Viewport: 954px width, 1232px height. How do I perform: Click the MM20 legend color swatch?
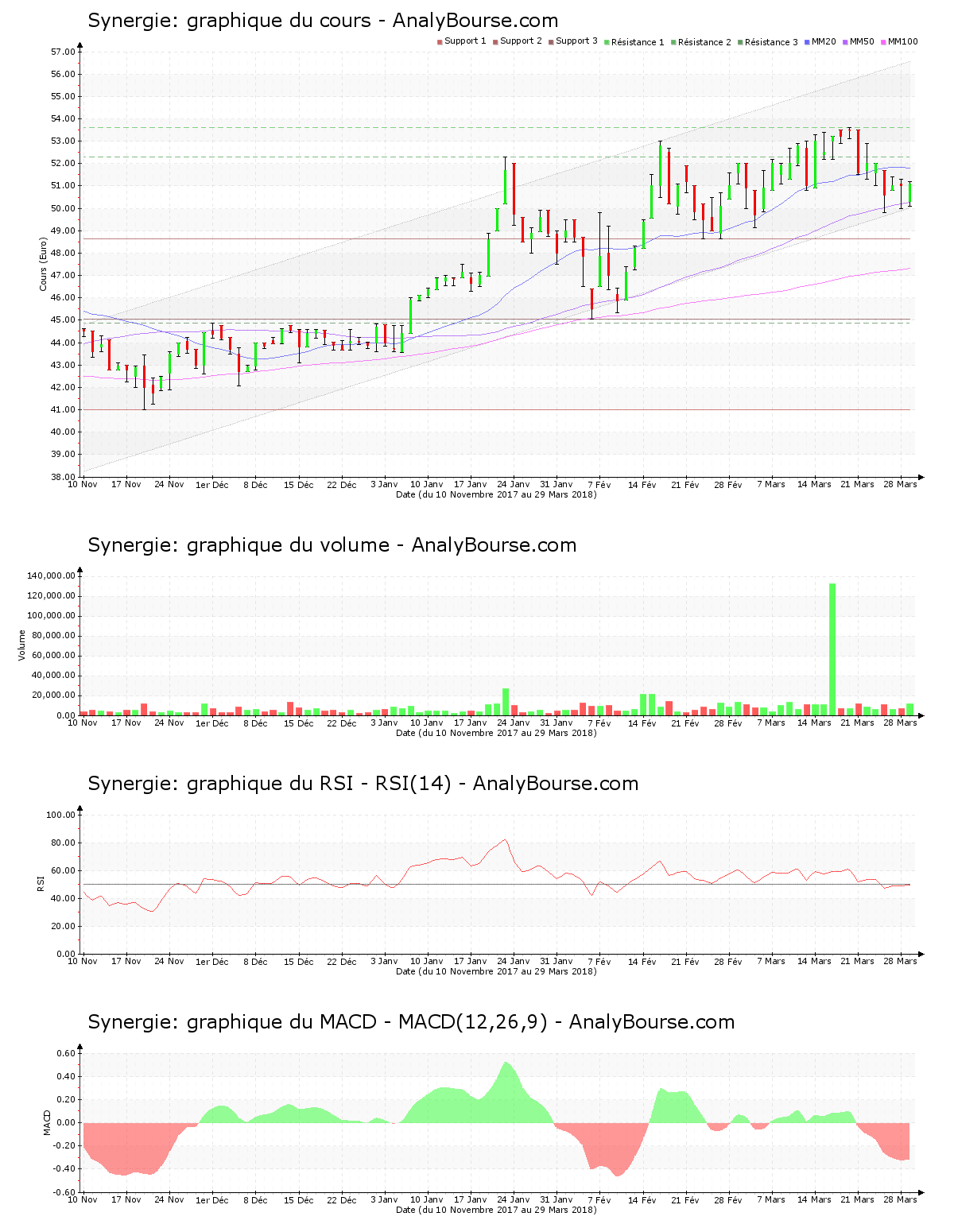pos(807,42)
